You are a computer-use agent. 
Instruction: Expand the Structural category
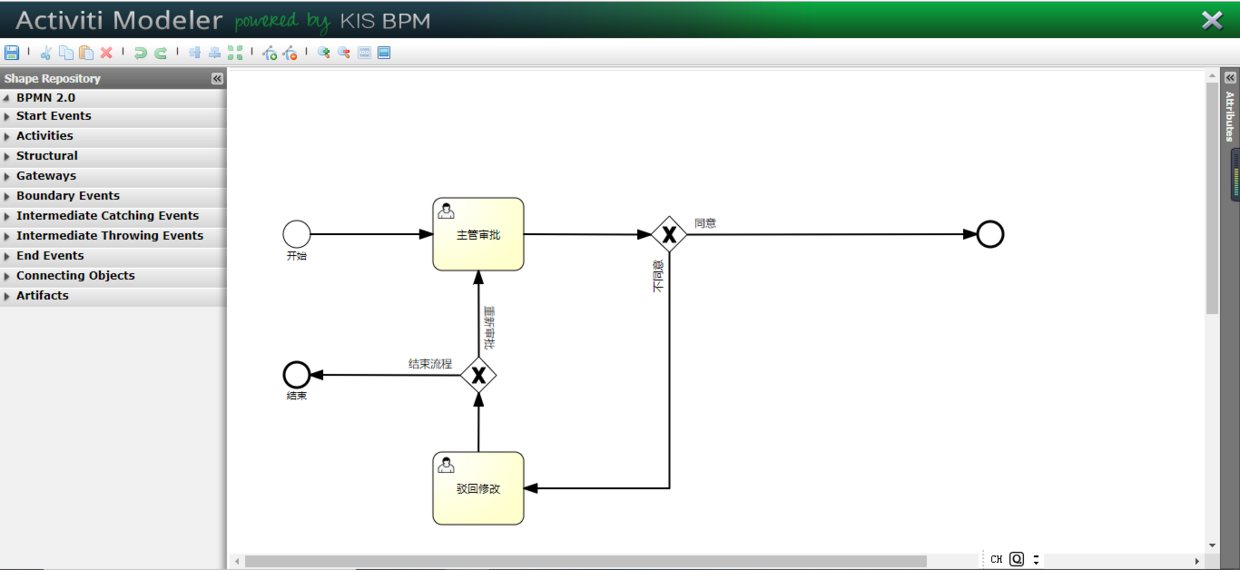point(113,156)
